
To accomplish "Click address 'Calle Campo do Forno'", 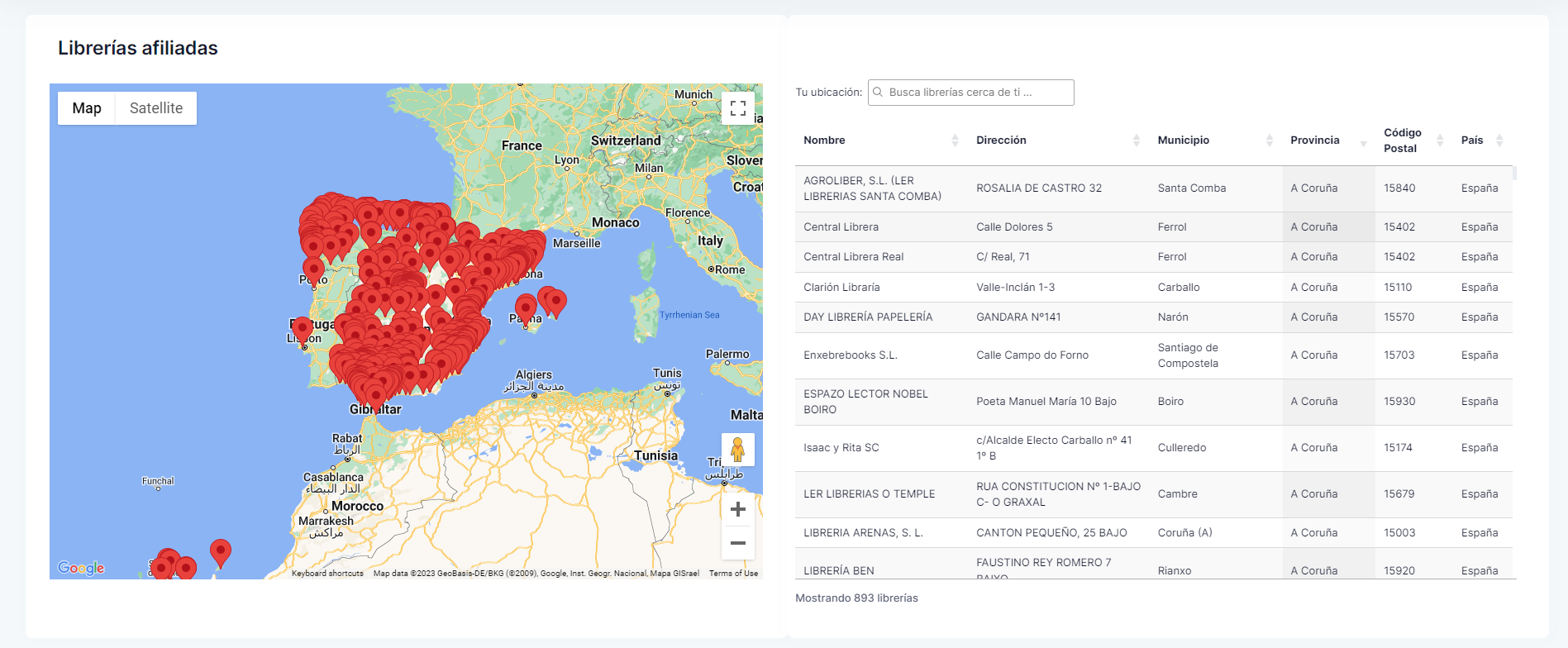I will click(x=1032, y=355).
